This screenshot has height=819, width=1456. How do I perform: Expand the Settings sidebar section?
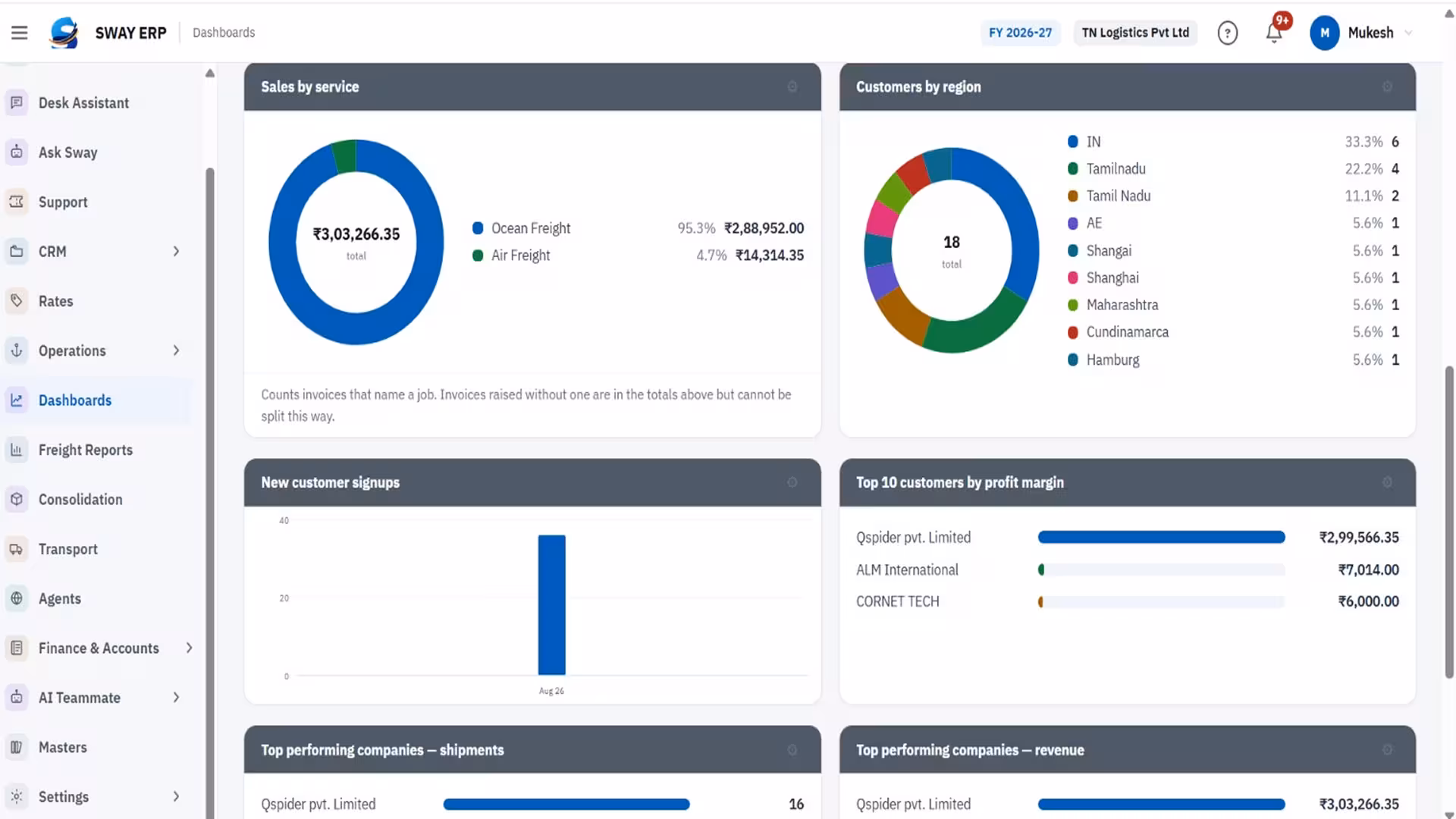(176, 796)
